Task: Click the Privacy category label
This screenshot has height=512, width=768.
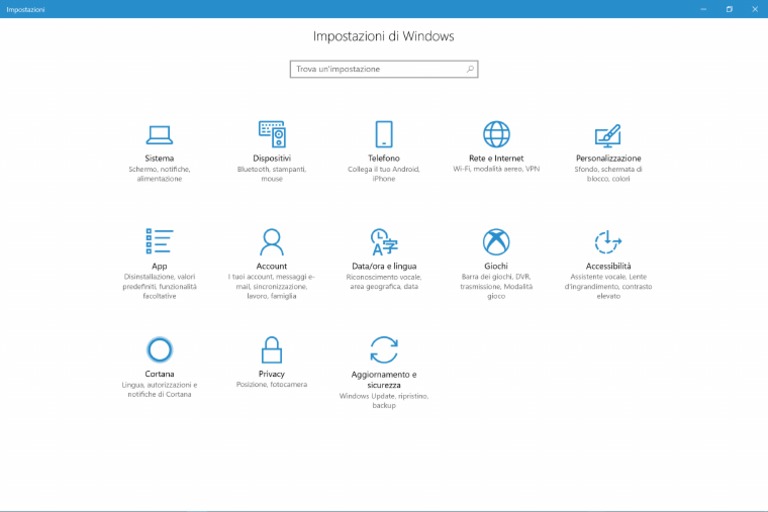Action: (271, 374)
